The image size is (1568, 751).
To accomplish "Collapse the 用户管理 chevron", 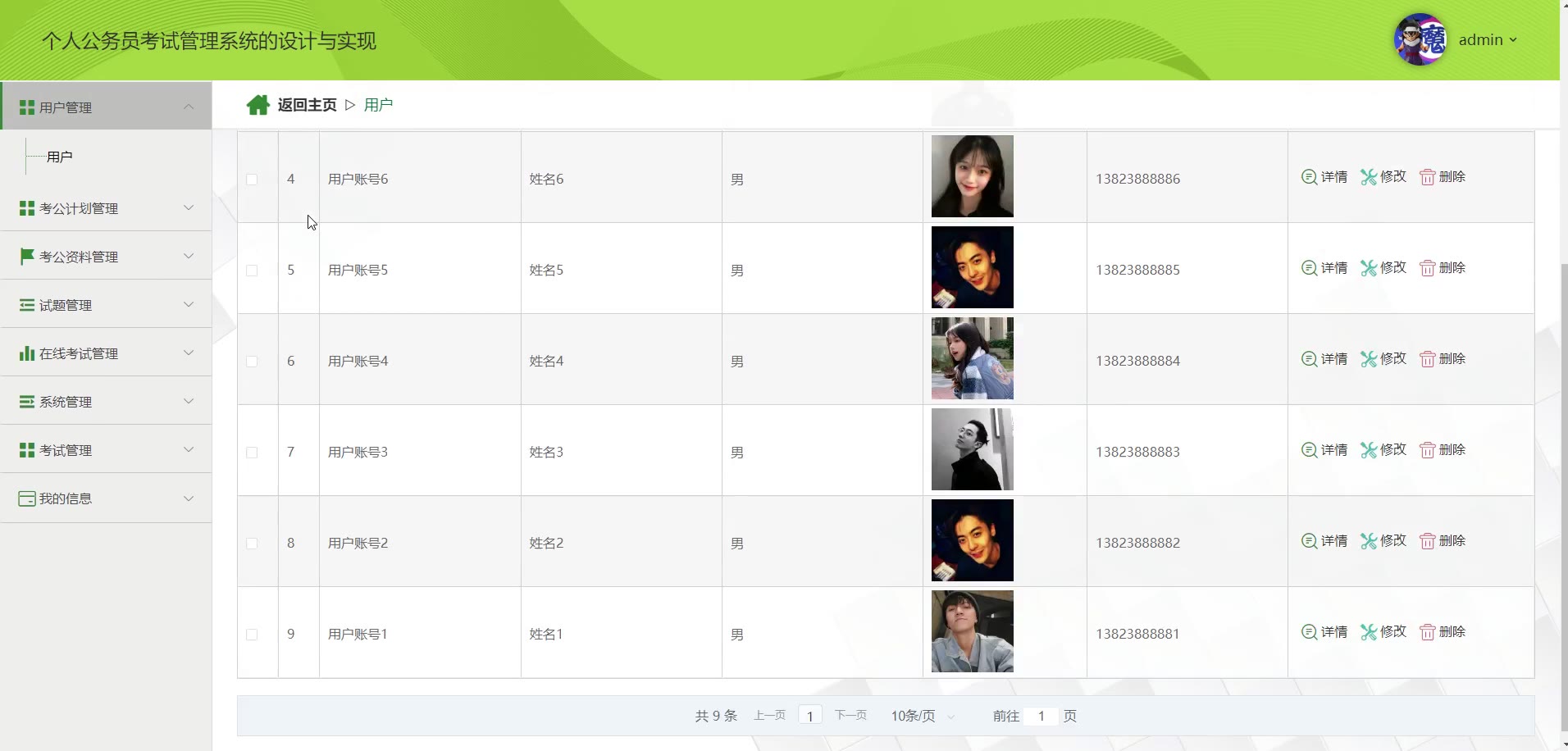I will [189, 107].
